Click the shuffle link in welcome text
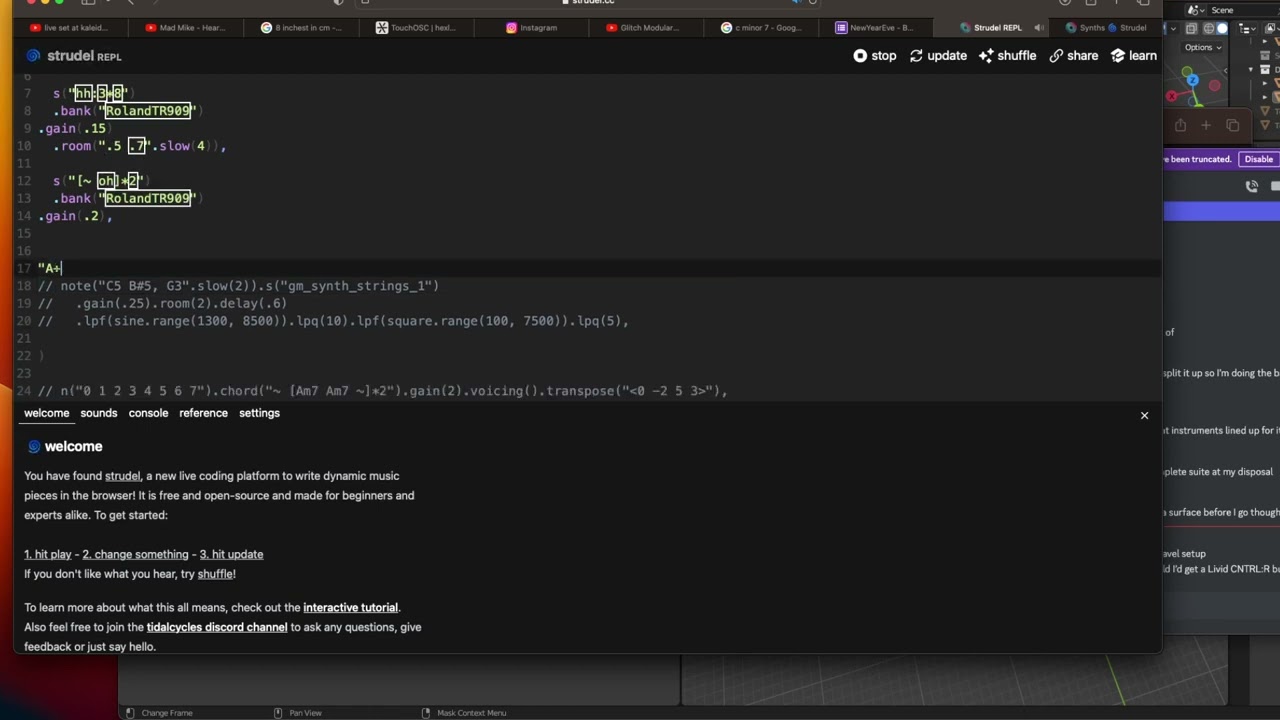Image resolution: width=1280 pixels, height=720 pixels. [215, 574]
